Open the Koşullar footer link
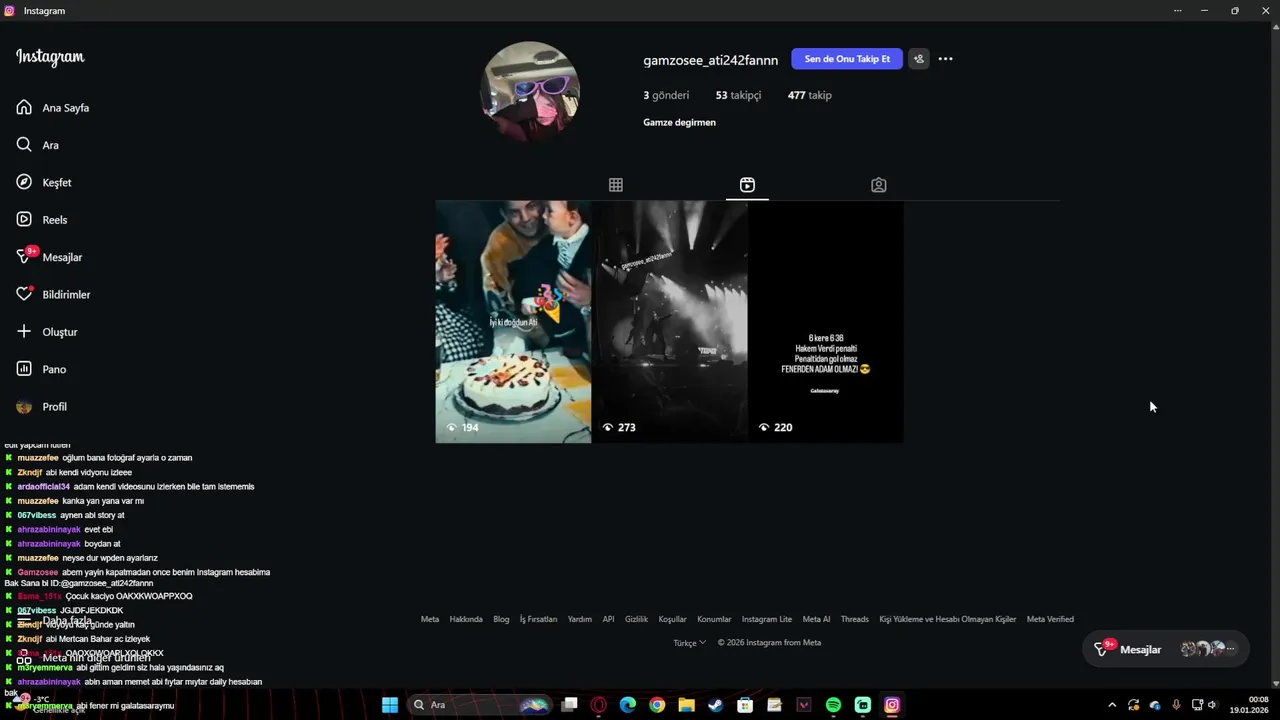This screenshot has width=1280, height=720. (x=672, y=619)
